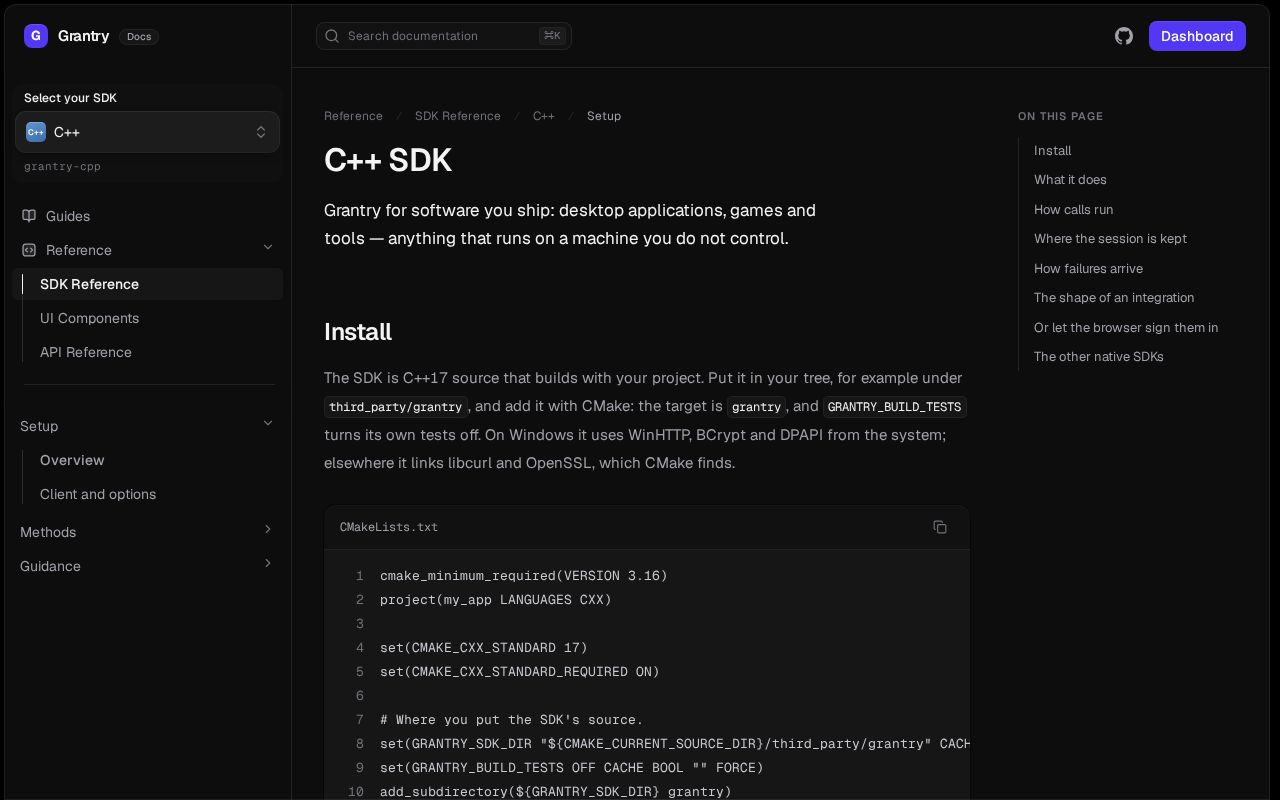Click the Reference breadcrumb link
The image size is (1280, 800).
(353, 116)
